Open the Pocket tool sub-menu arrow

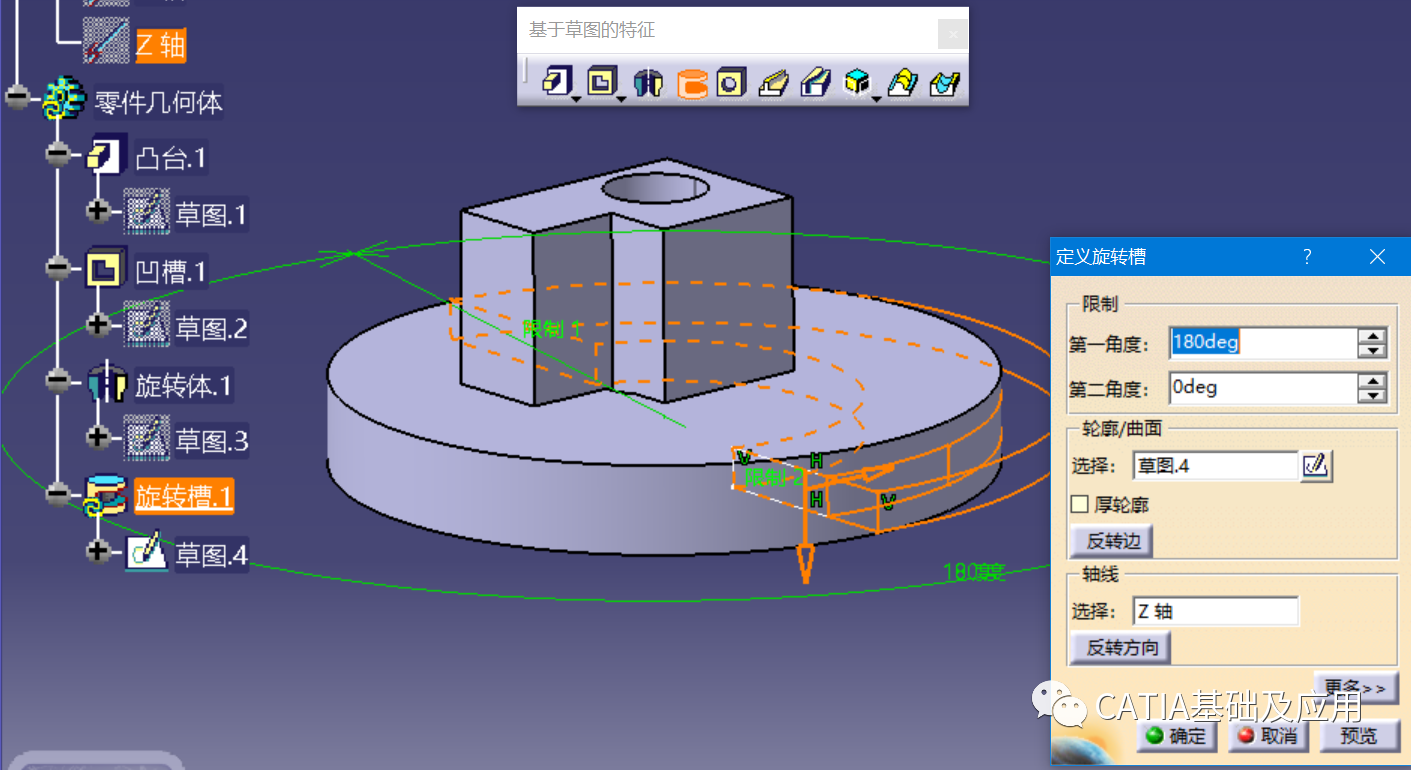point(622,98)
